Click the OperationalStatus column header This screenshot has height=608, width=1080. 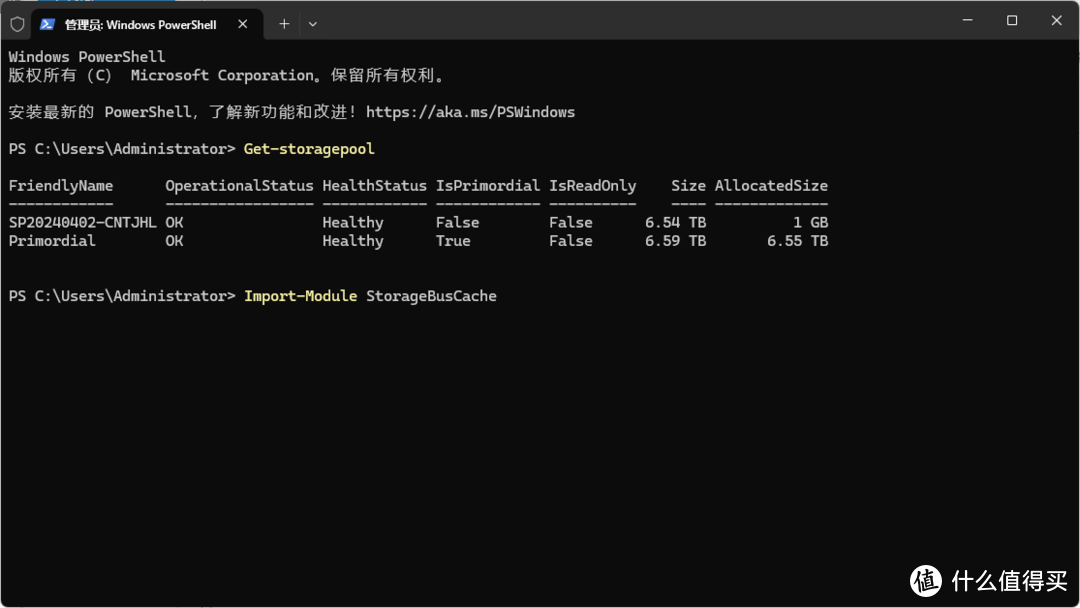click(239, 186)
